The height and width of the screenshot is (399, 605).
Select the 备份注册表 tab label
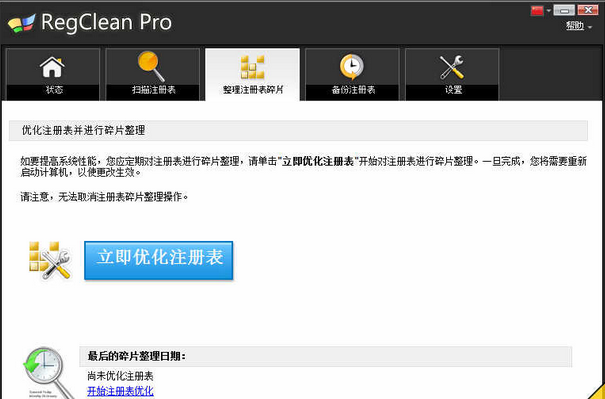353,90
